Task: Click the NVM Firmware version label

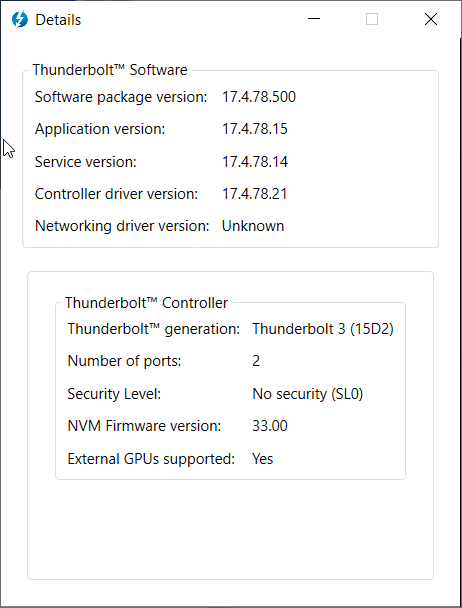Action: 144,426
